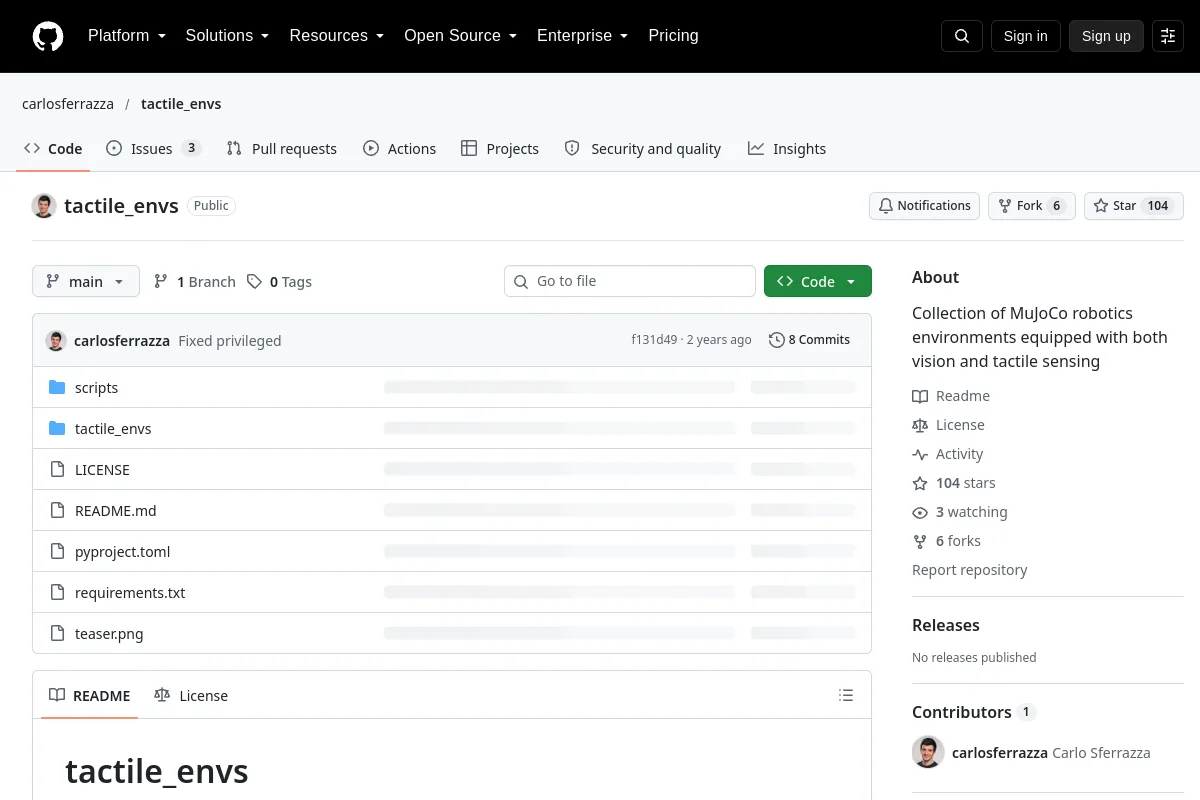Click the branch icon next to 1 Branch
The height and width of the screenshot is (800, 1200).
[x=161, y=282]
